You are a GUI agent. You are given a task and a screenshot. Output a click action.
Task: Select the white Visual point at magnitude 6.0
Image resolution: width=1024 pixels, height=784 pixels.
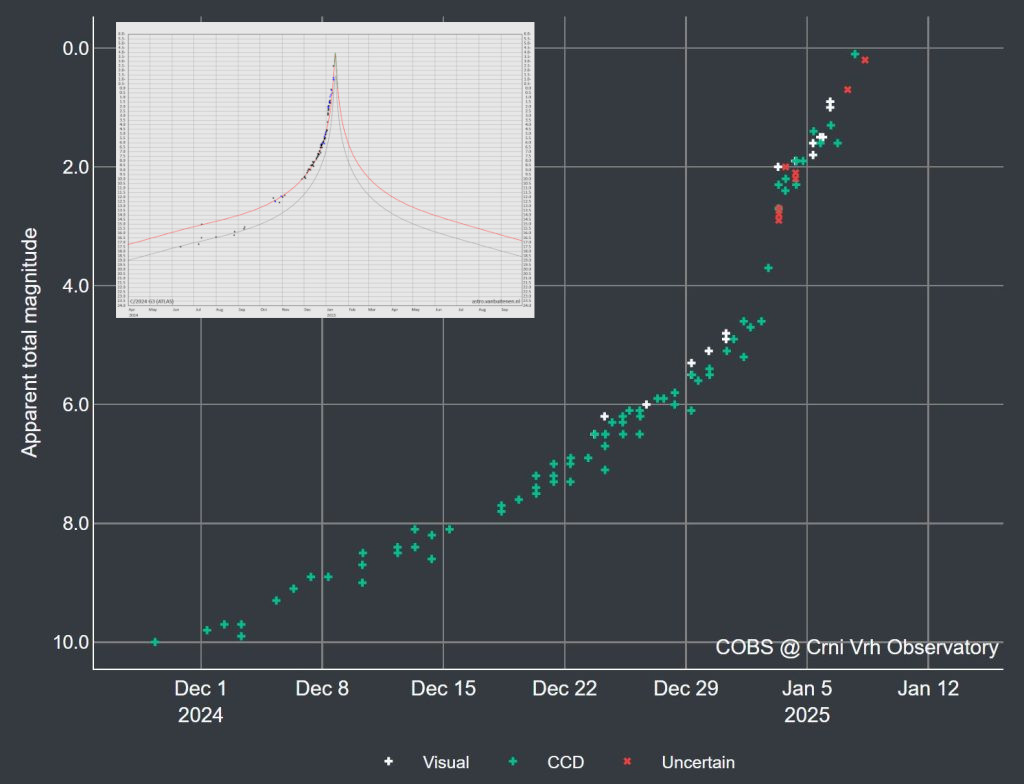click(646, 404)
